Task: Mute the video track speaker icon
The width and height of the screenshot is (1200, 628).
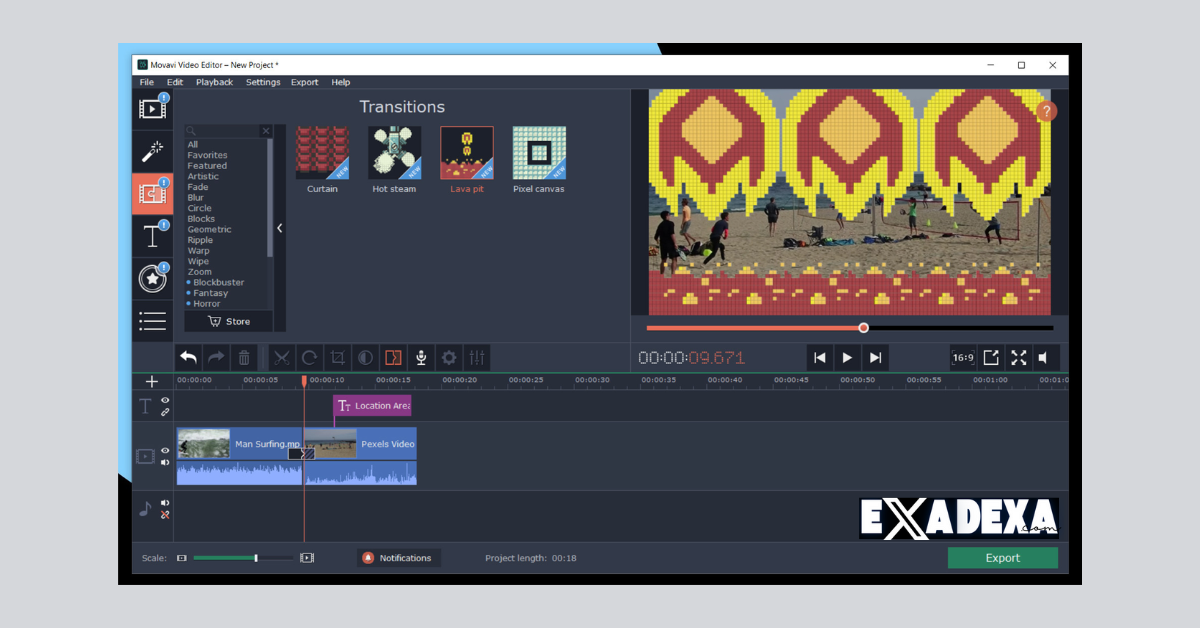Action: [165, 463]
